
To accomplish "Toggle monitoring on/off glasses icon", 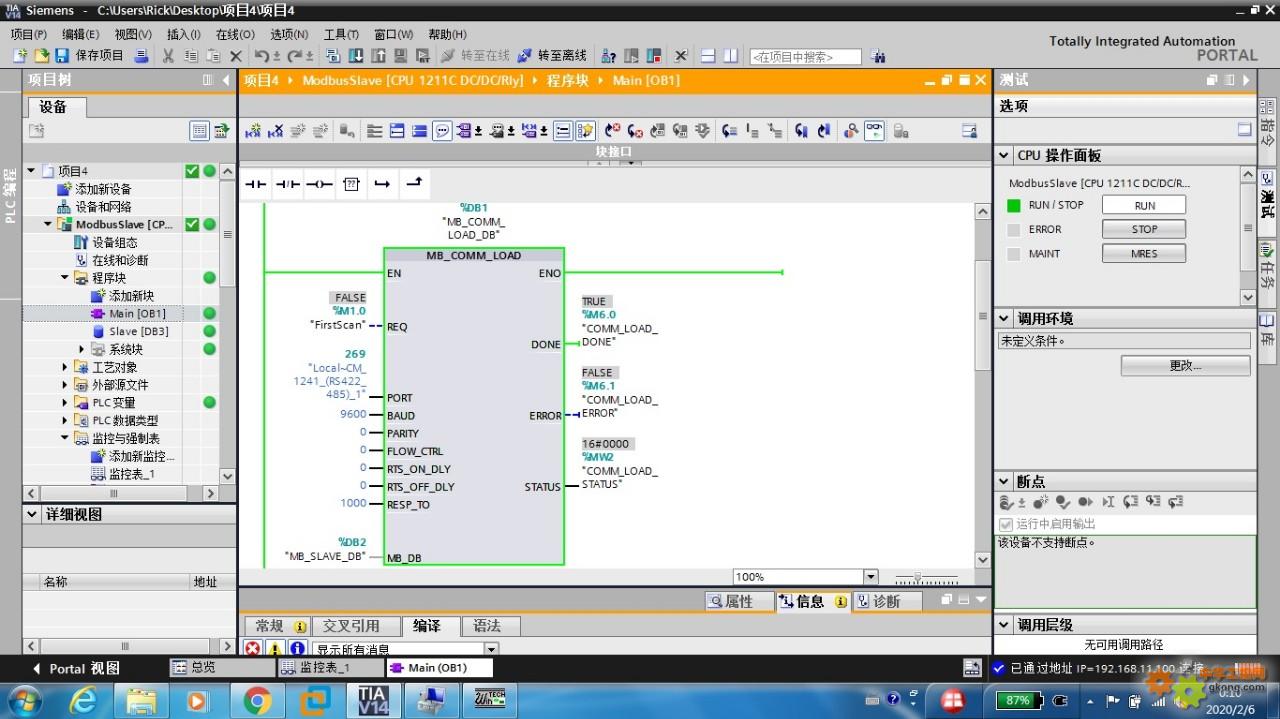I will (875, 131).
